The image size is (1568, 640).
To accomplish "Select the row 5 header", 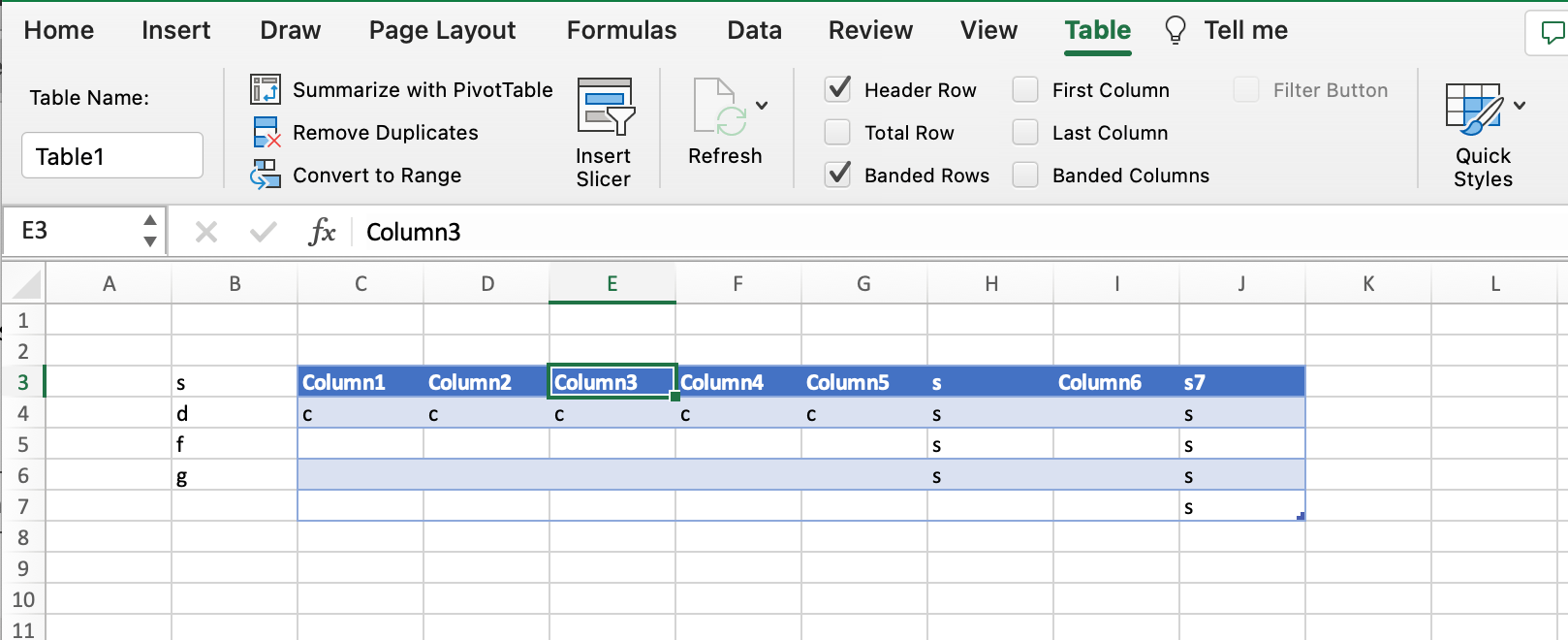I will [23, 444].
